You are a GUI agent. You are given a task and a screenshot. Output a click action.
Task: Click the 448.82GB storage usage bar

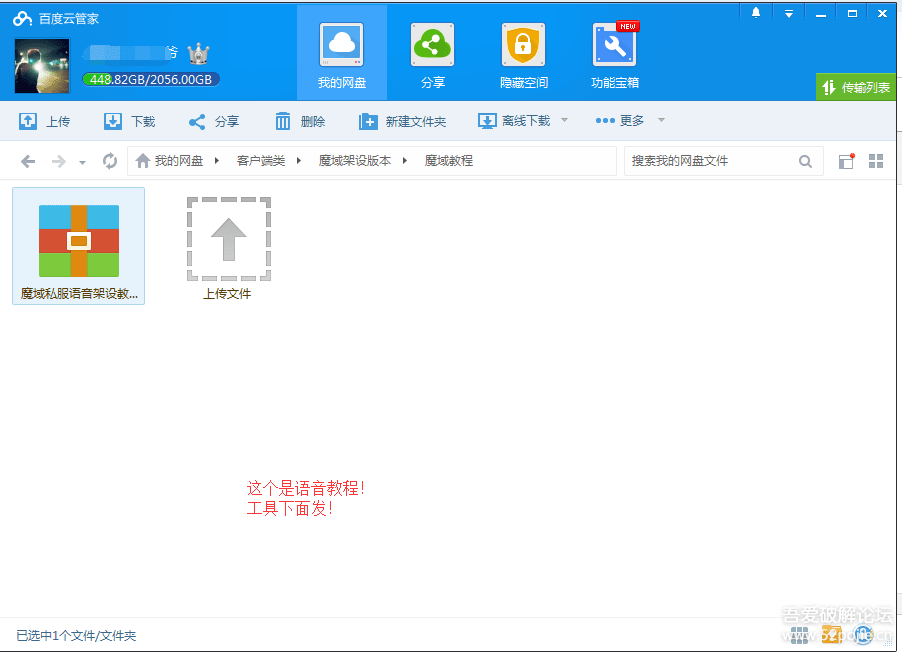point(150,77)
